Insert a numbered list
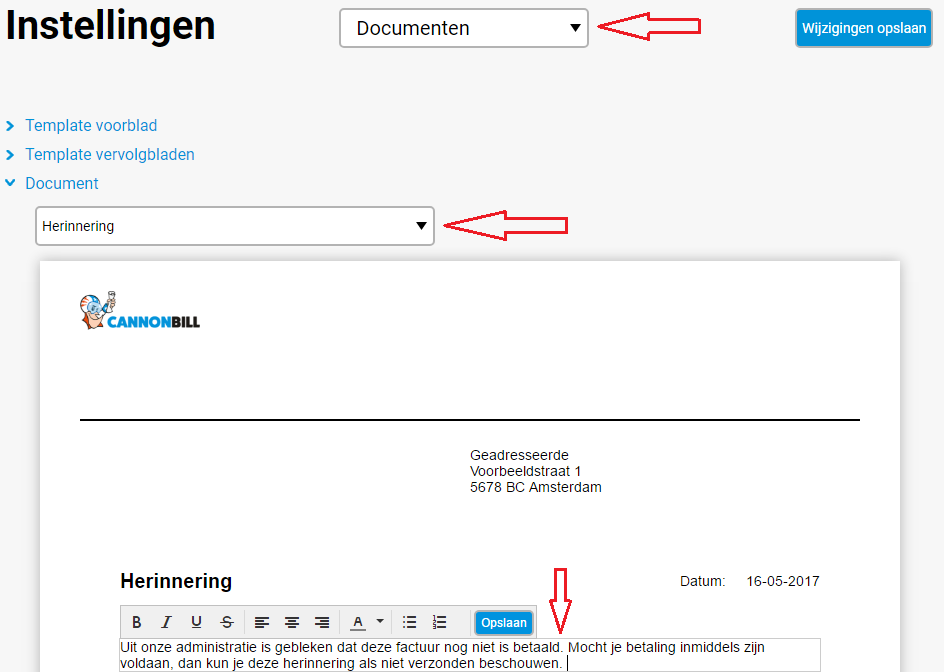Image resolution: width=944 pixels, height=672 pixels. click(x=439, y=622)
